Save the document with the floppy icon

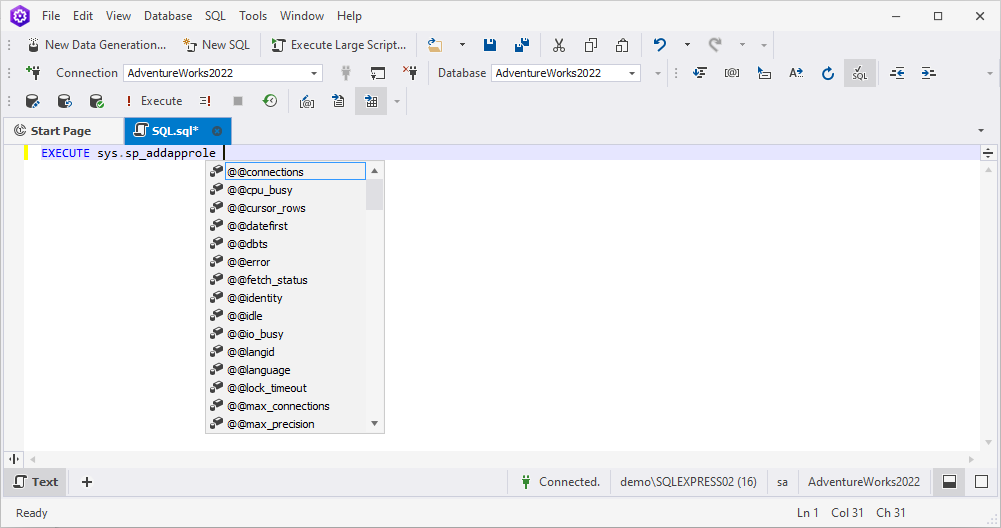(490, 45)
